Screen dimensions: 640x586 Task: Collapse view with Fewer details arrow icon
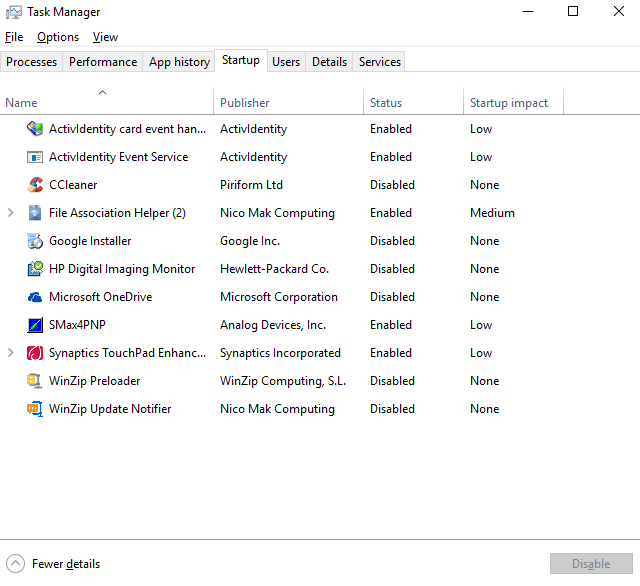[16, 564]
